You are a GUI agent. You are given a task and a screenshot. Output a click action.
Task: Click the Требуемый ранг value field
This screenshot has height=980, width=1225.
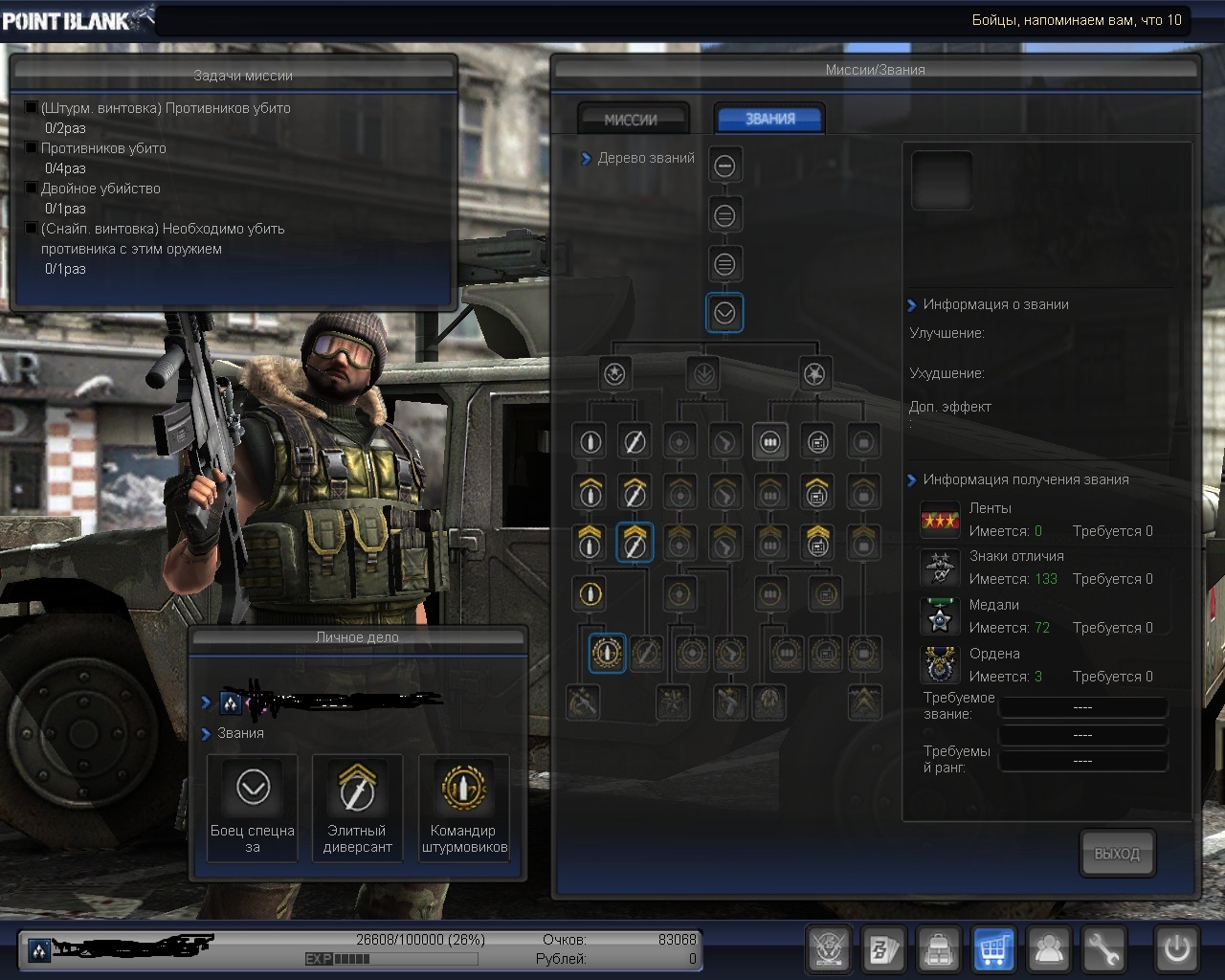(x=1082, y=761)
